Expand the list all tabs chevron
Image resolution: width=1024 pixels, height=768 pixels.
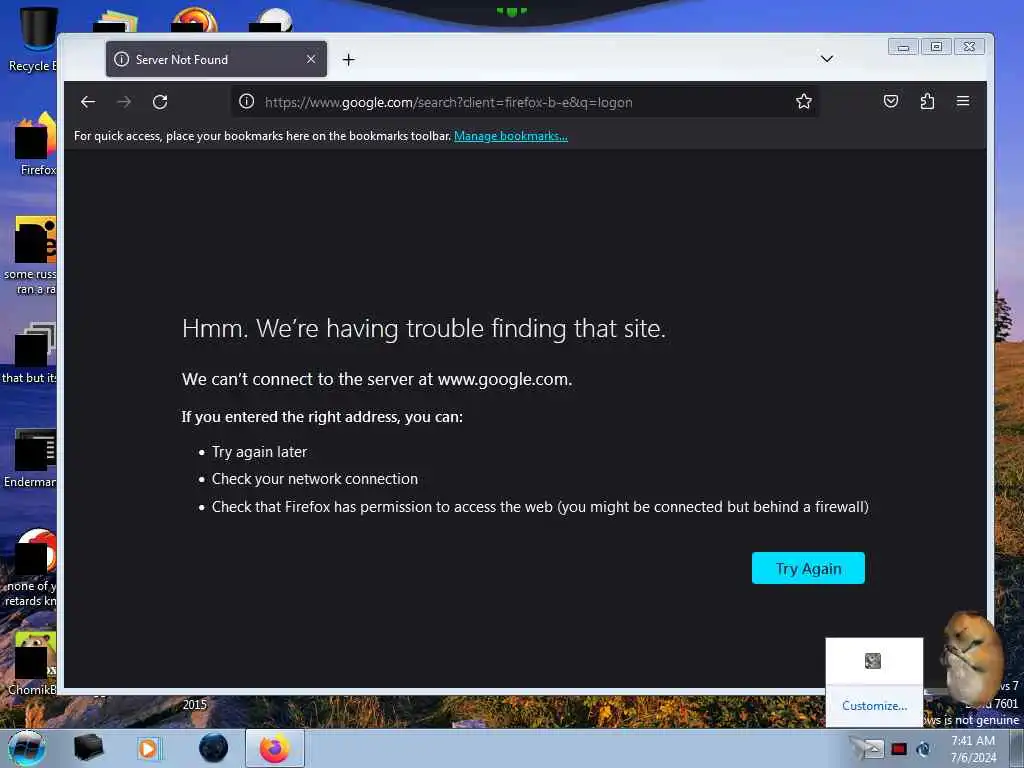(x=827, y=59)
